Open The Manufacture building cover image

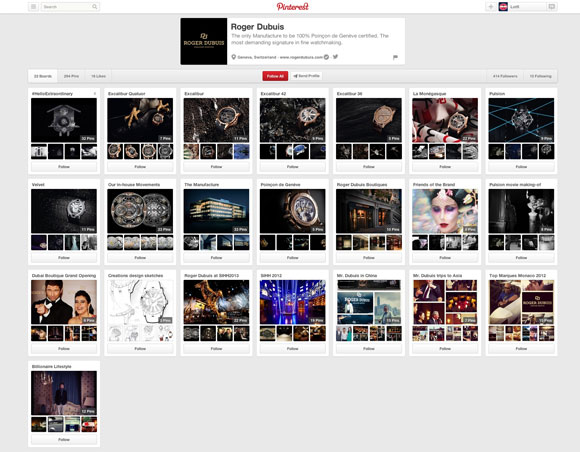point(216,211)
